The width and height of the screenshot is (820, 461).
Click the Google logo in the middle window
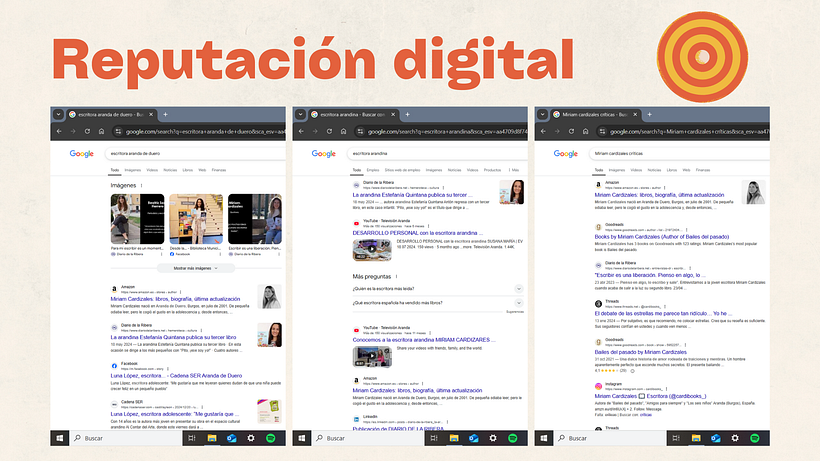(323, 154)
